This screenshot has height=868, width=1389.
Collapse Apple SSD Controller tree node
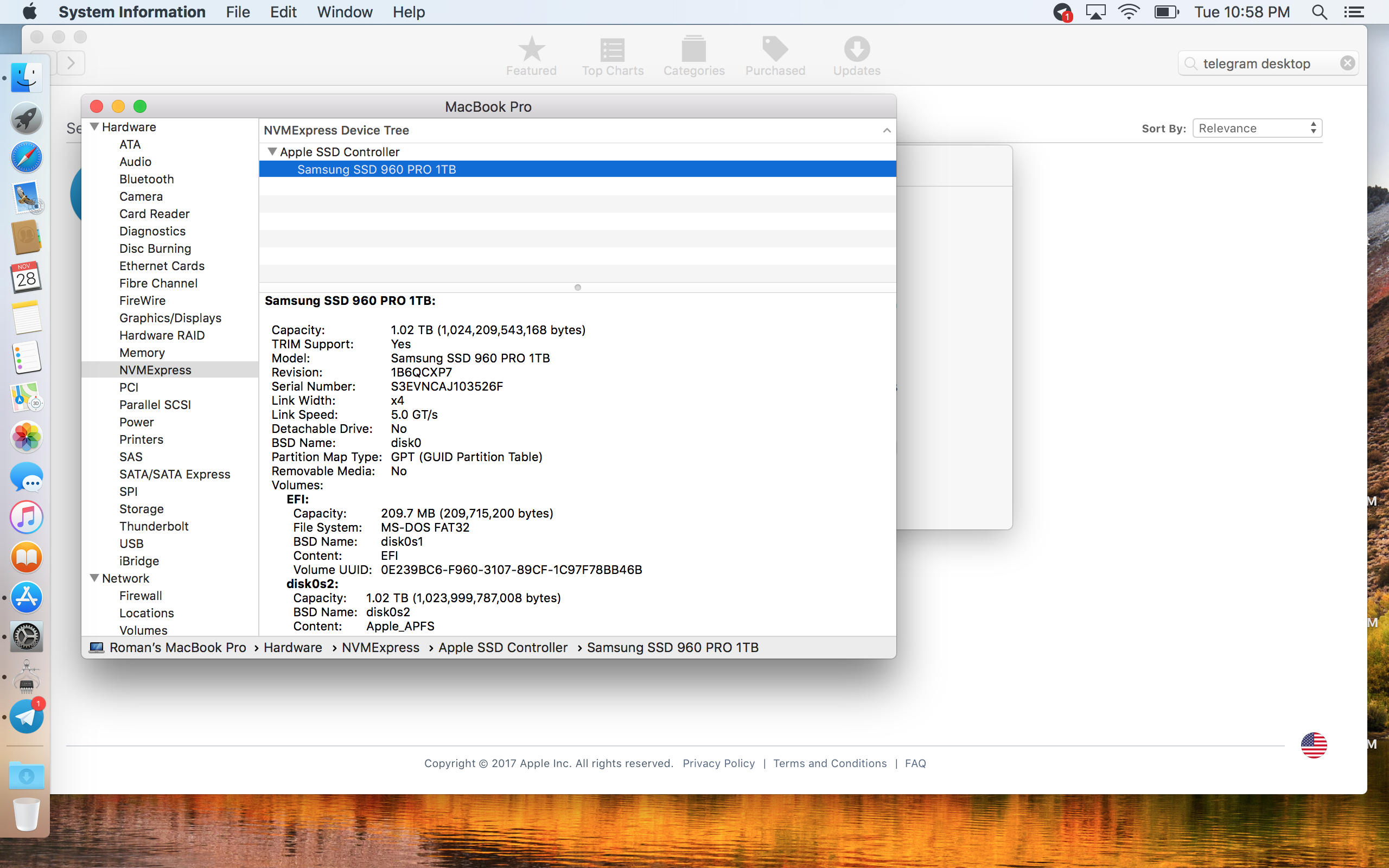click(272, 151)
